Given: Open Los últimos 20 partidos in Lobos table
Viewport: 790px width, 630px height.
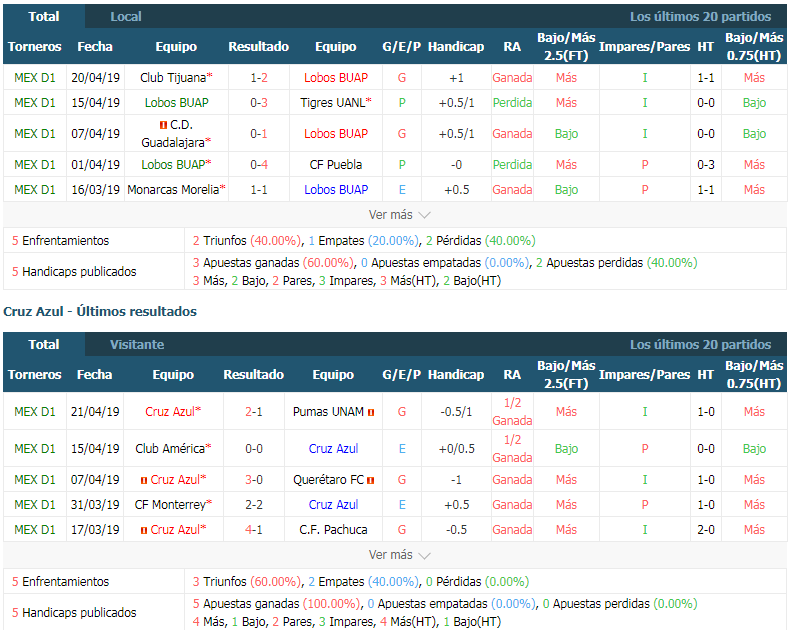Looking at the screenshot, I should (x=700, y=17).
